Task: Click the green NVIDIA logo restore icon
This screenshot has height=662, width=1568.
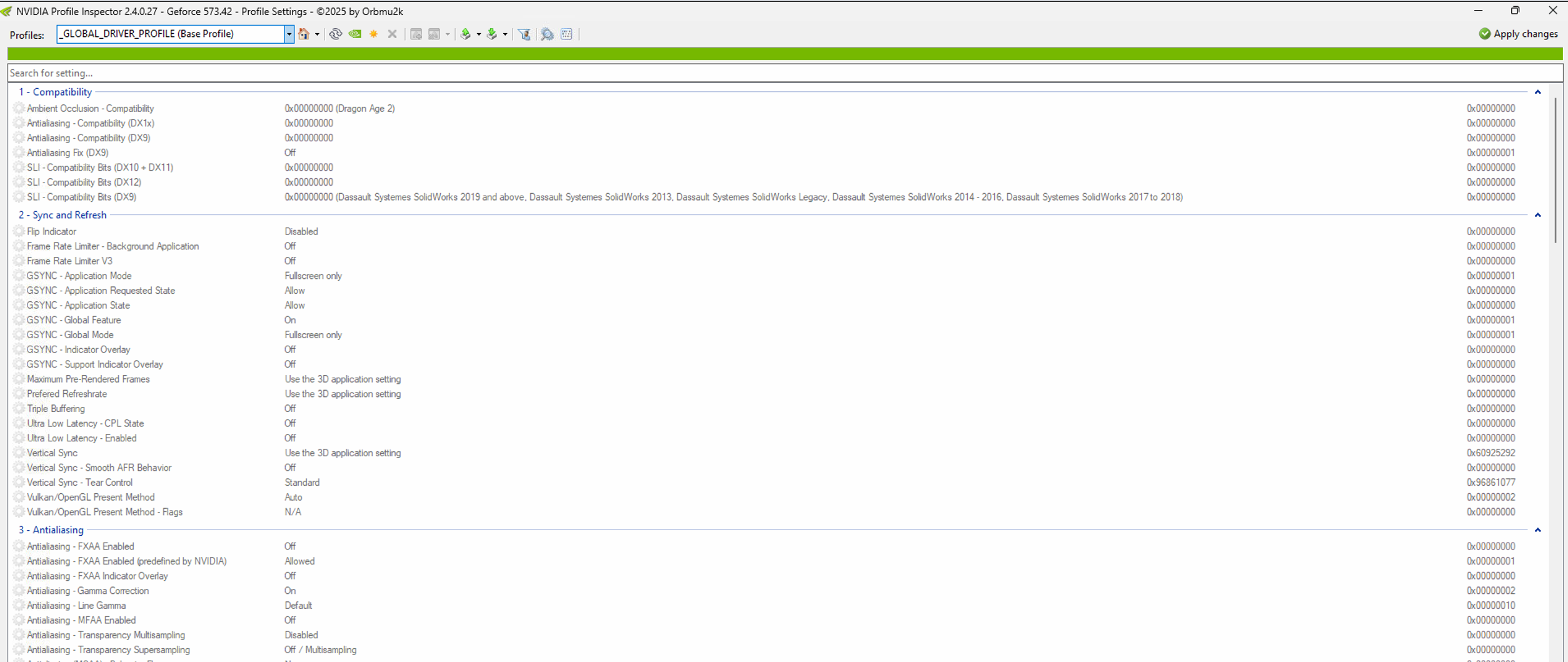Action: tap(355, 34)
